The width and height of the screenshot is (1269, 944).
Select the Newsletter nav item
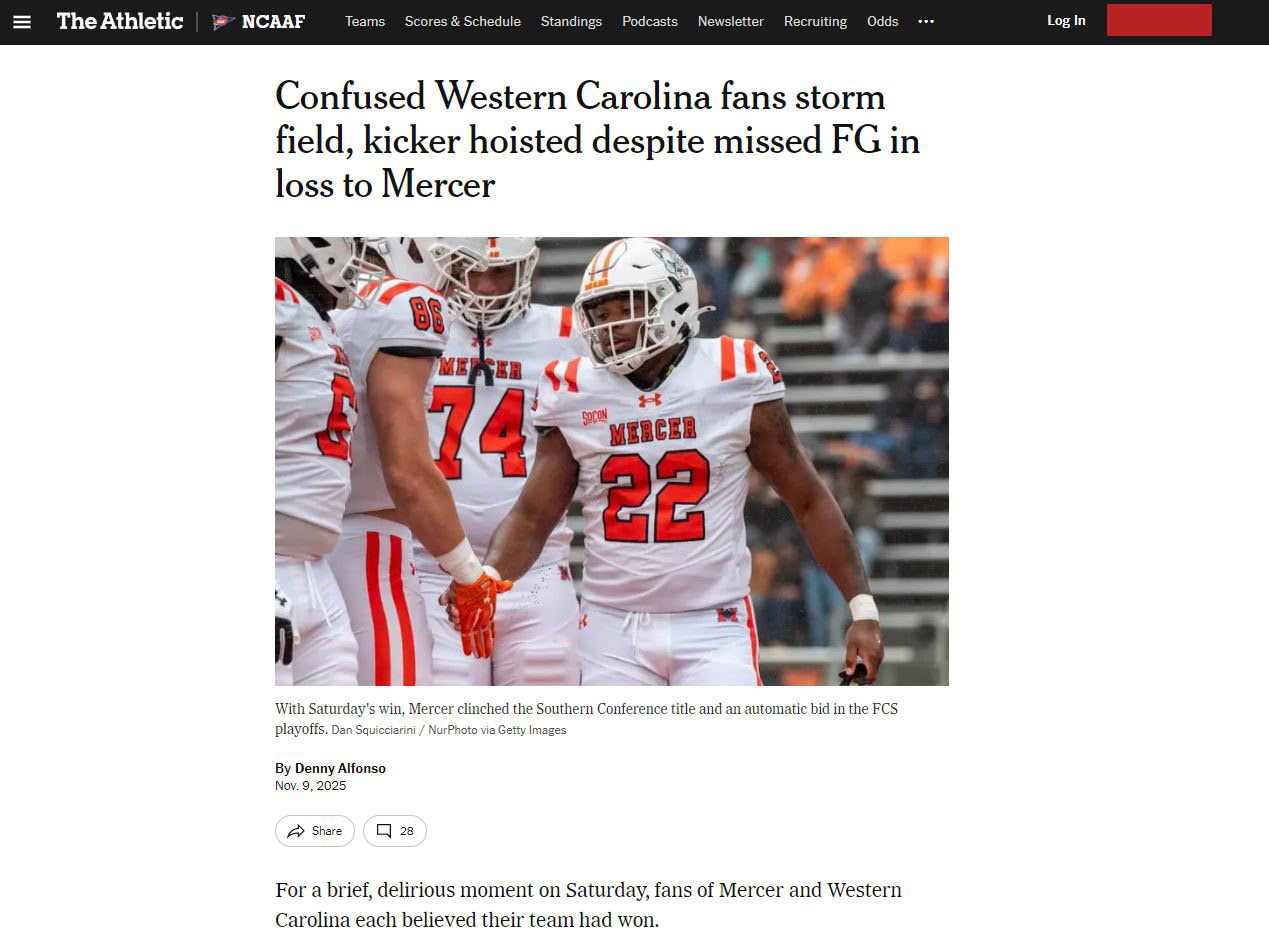[731, 21]
